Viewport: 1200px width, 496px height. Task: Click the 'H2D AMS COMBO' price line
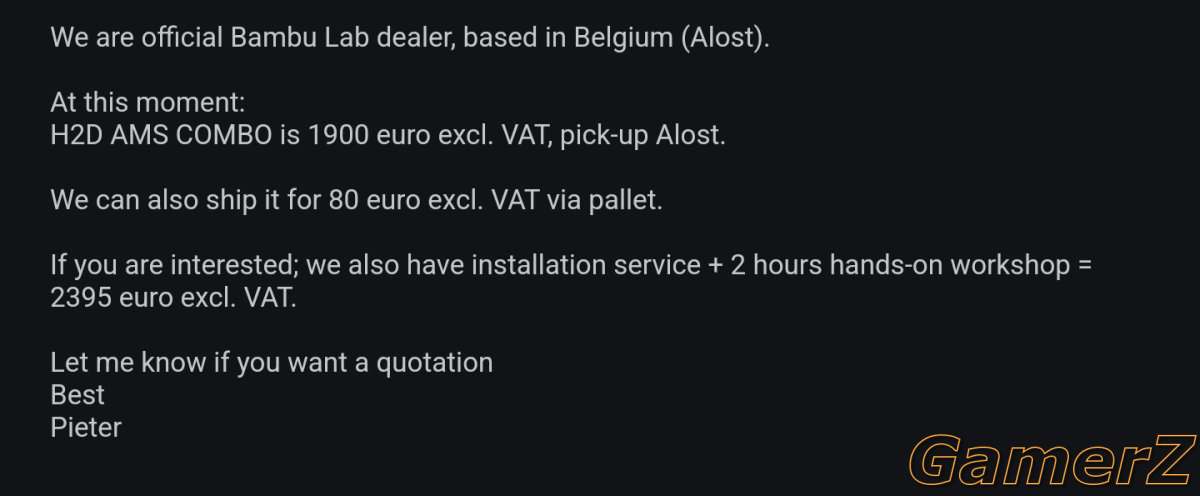[388, 135]
